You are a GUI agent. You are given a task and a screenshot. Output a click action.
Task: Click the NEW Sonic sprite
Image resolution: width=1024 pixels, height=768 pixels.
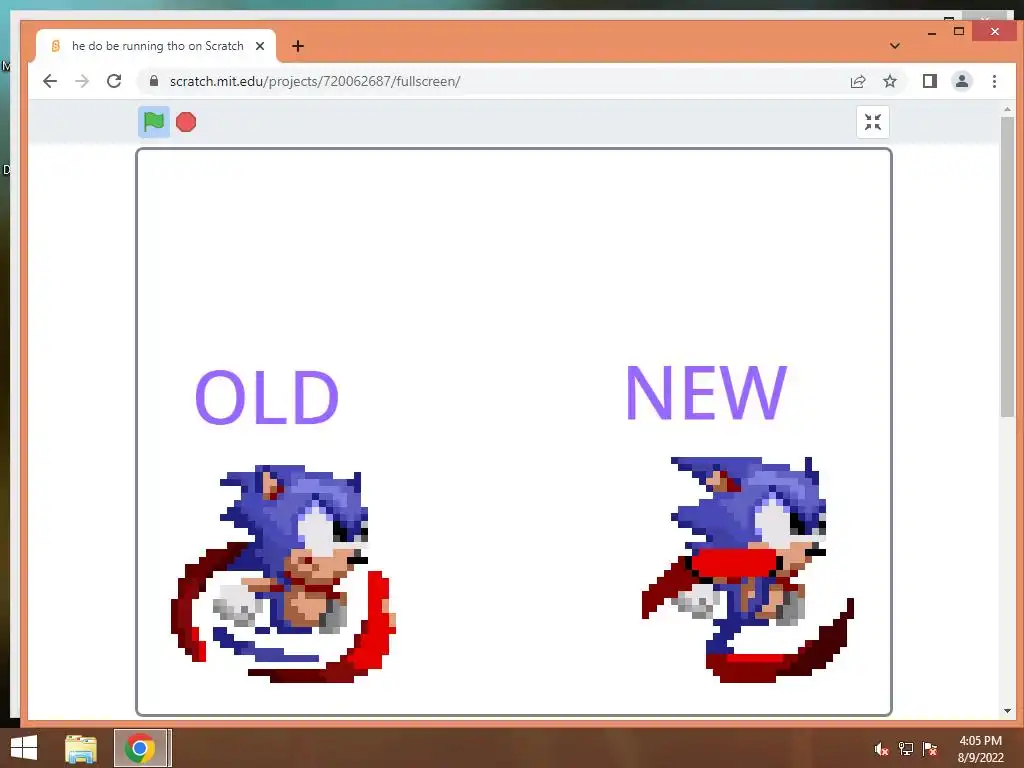click(x=747, y=569)
